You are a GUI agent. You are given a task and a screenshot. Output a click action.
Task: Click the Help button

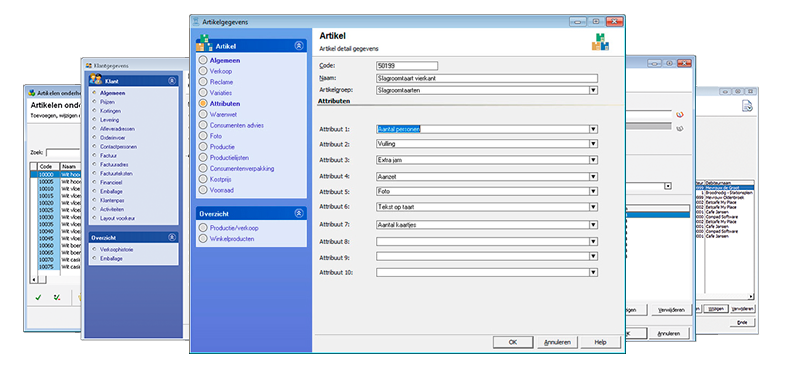coord(601,342)
